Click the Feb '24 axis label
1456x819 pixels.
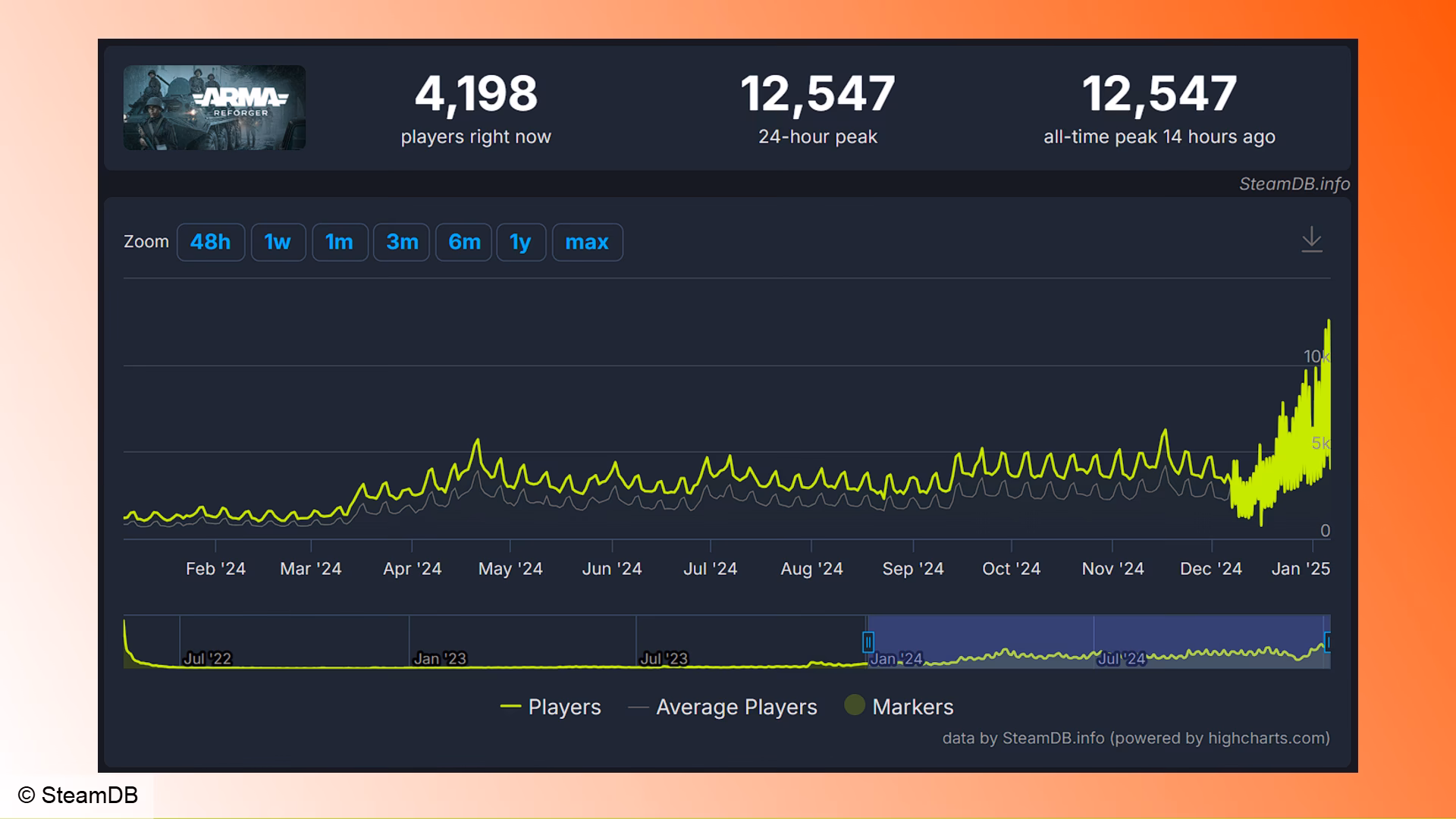(x=216, y=569)
